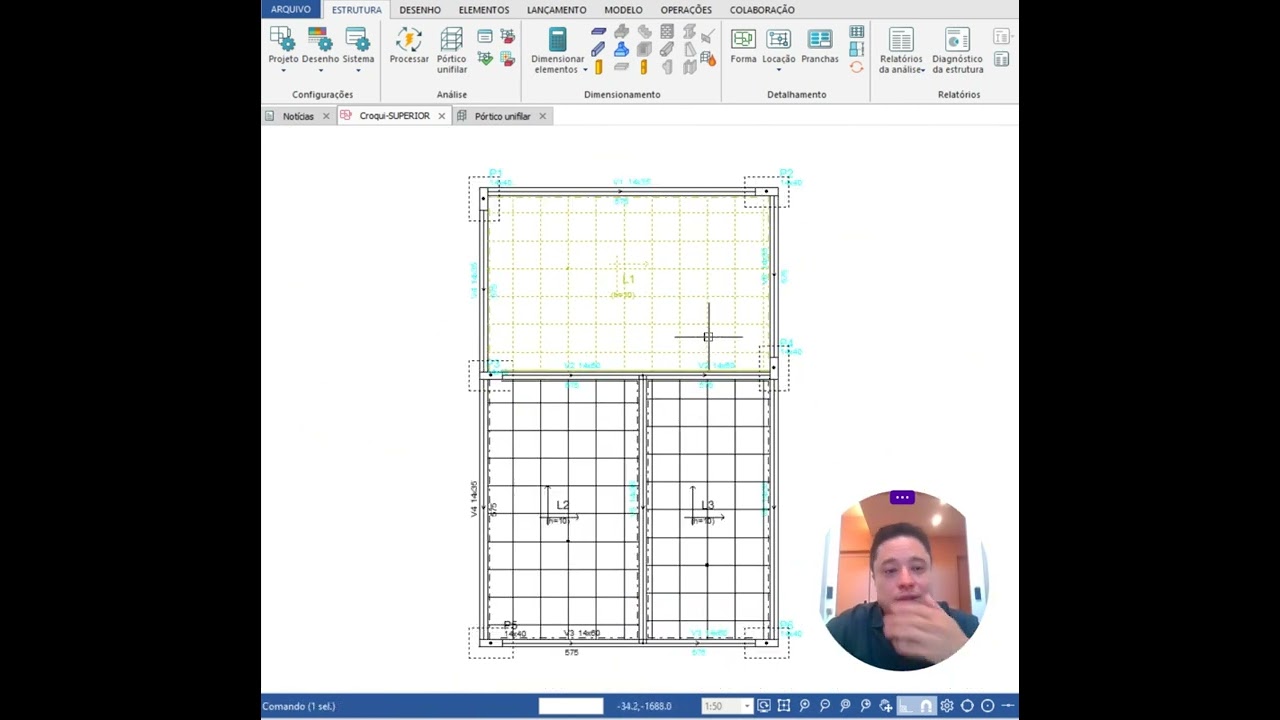Open Pórtico unifilar from the ribbon
The width and height of the screenshot is (1280, 720).
452,40
